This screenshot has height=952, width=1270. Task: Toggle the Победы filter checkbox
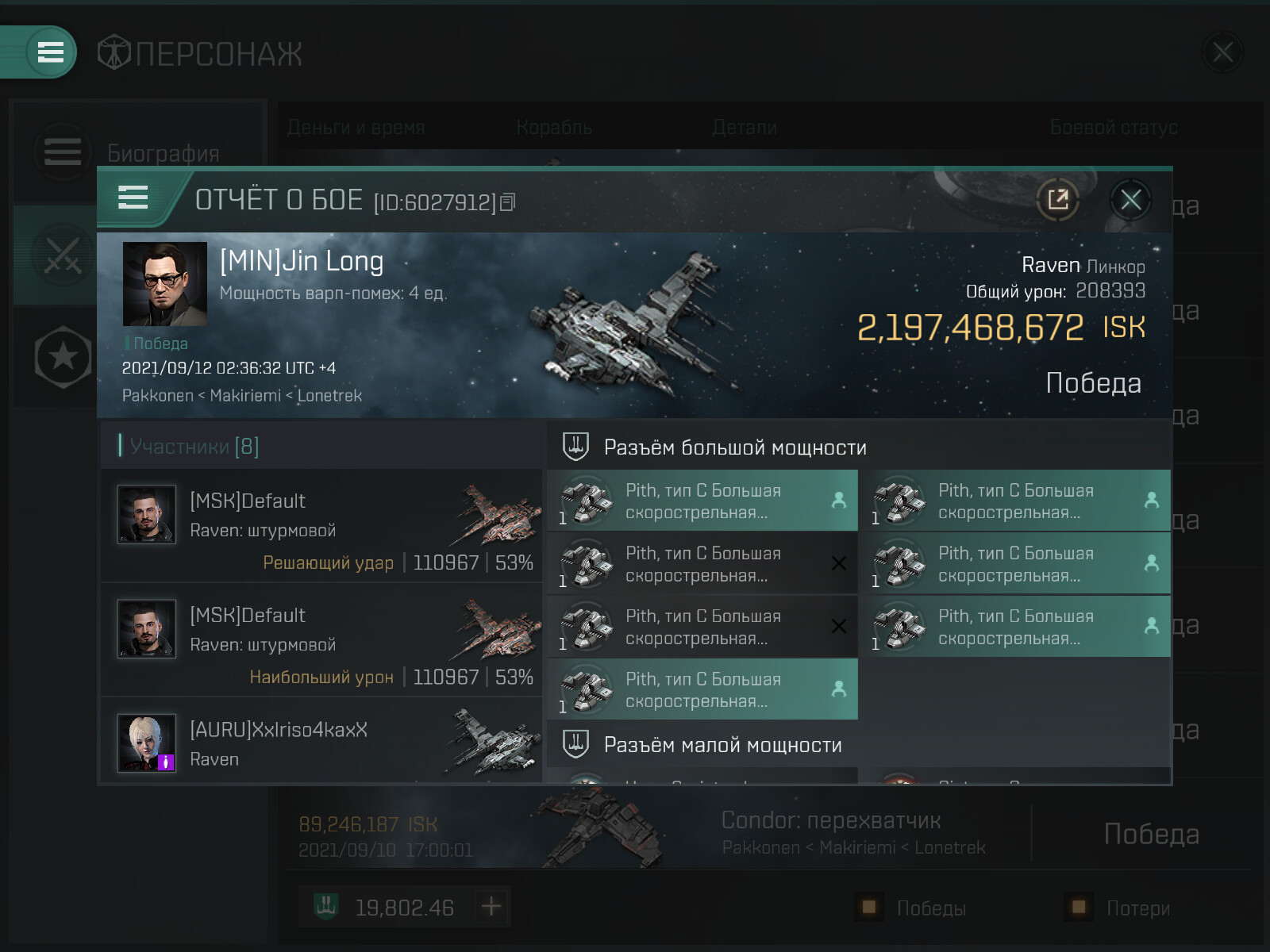(x=869, y=907)
